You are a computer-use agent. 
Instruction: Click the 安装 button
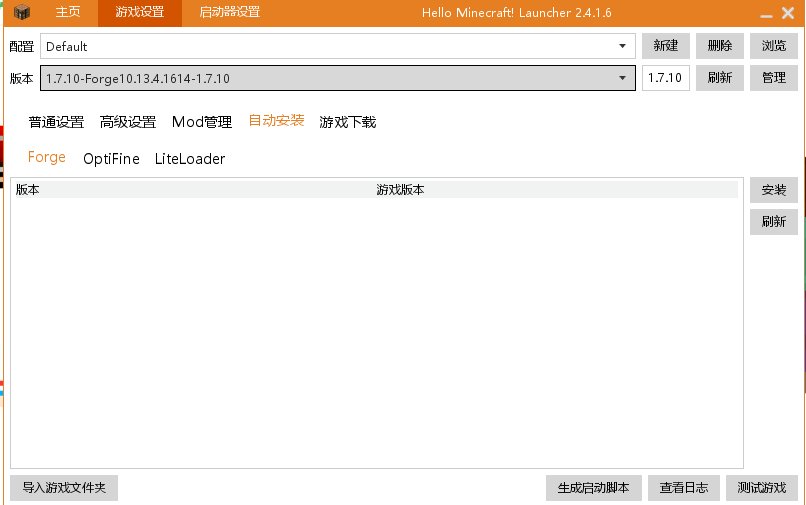click(x=774, y=190)
